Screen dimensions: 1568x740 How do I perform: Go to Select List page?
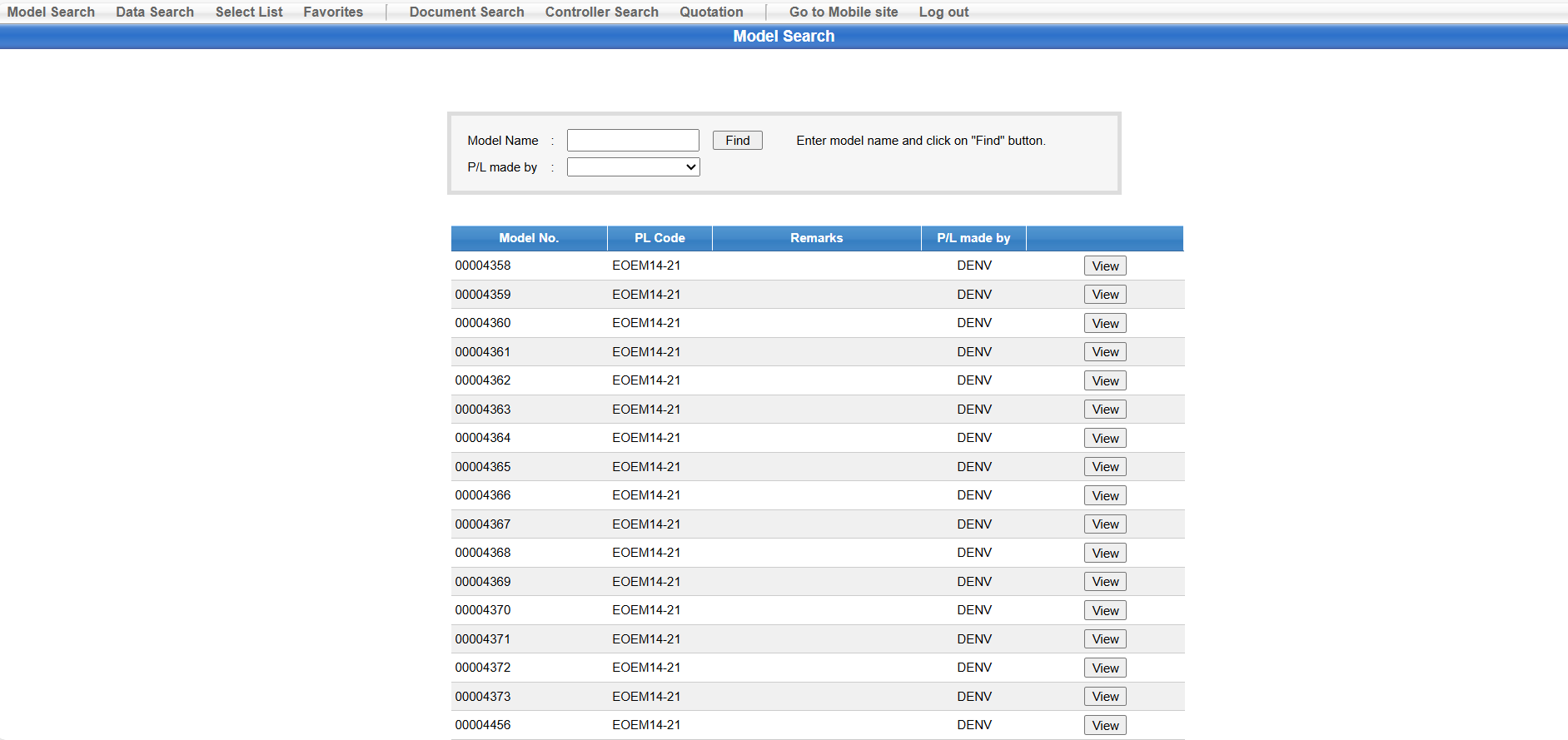coord(249,12)
